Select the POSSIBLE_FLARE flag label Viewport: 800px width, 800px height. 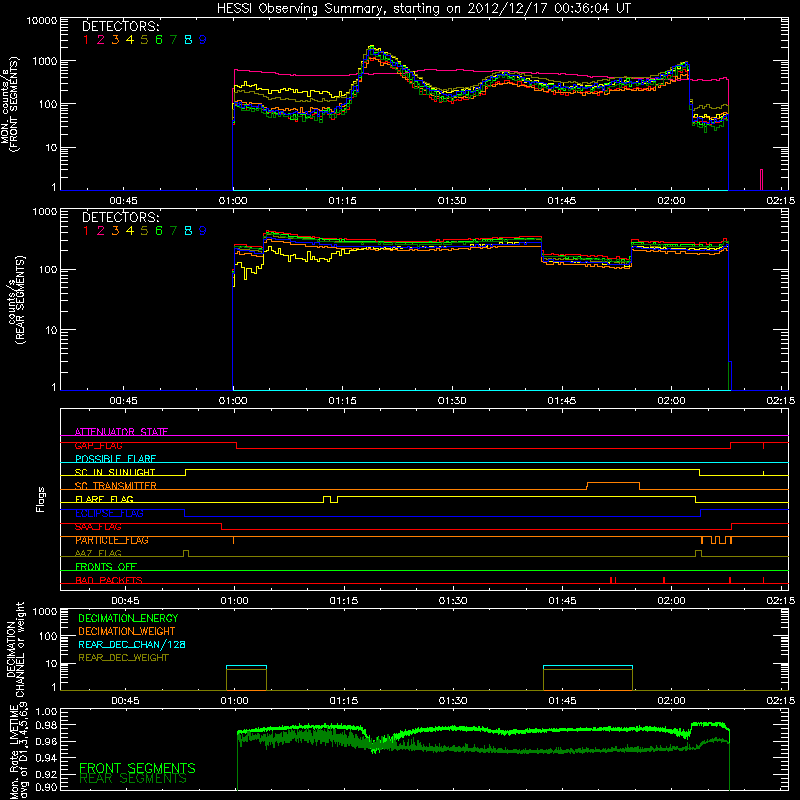115,459
